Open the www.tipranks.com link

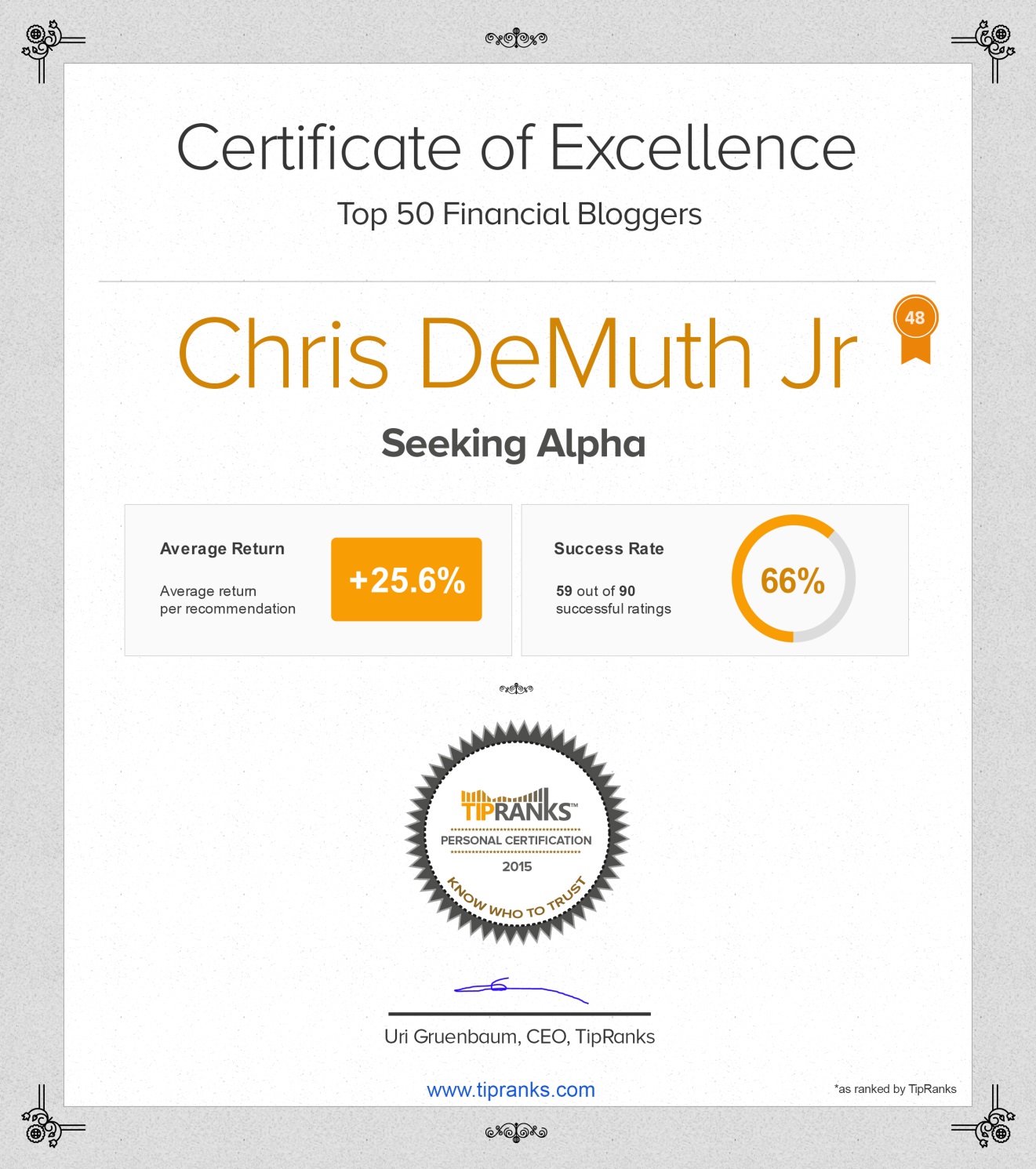pos(511,1090)
